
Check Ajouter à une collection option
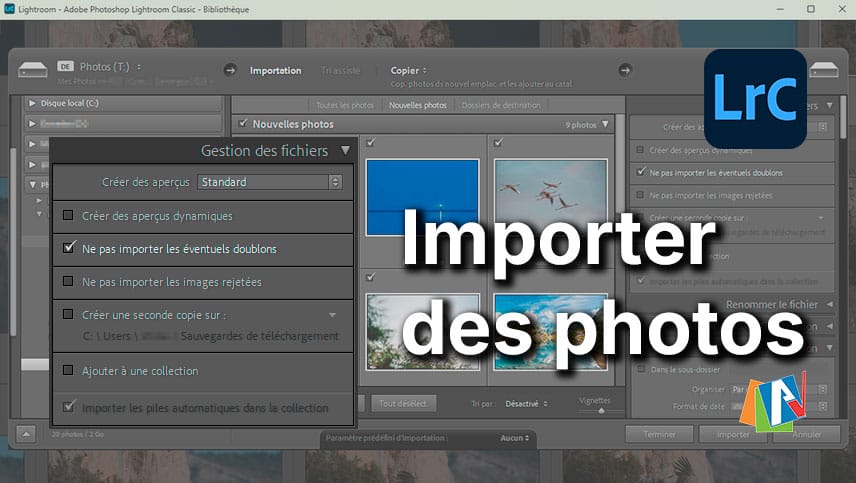pyautogui.click(x=68, y=371)
